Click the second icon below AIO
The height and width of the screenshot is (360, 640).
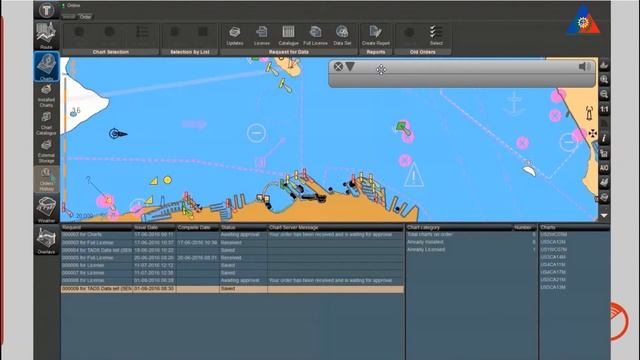coord(604,198)
